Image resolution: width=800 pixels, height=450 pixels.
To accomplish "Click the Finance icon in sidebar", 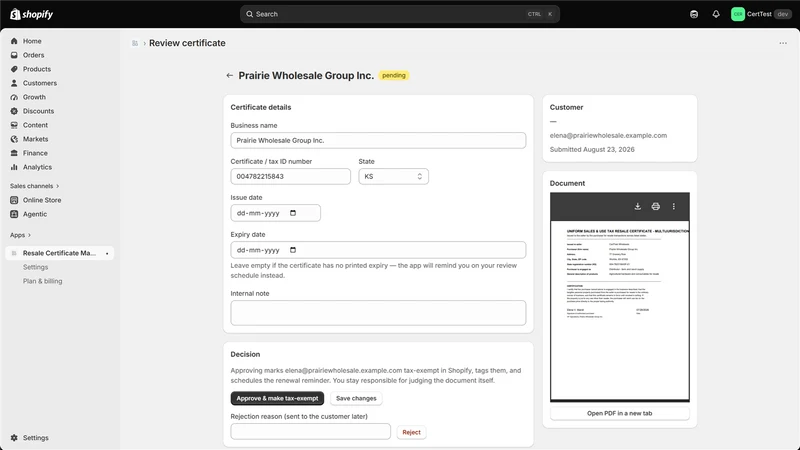I will tap(14, 153).
